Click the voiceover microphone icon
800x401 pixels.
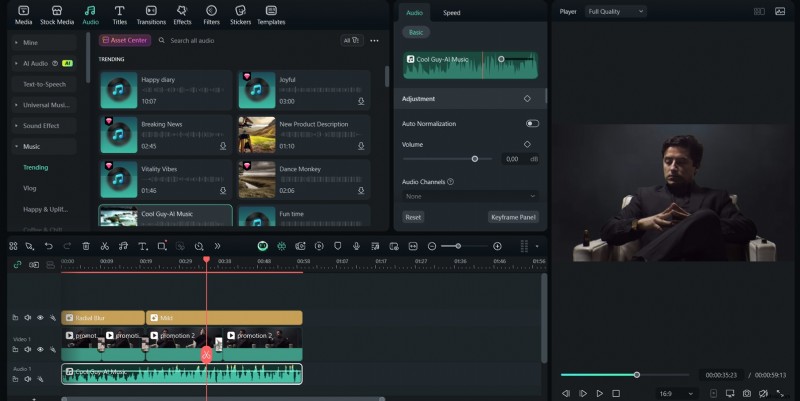pos(356,246)
